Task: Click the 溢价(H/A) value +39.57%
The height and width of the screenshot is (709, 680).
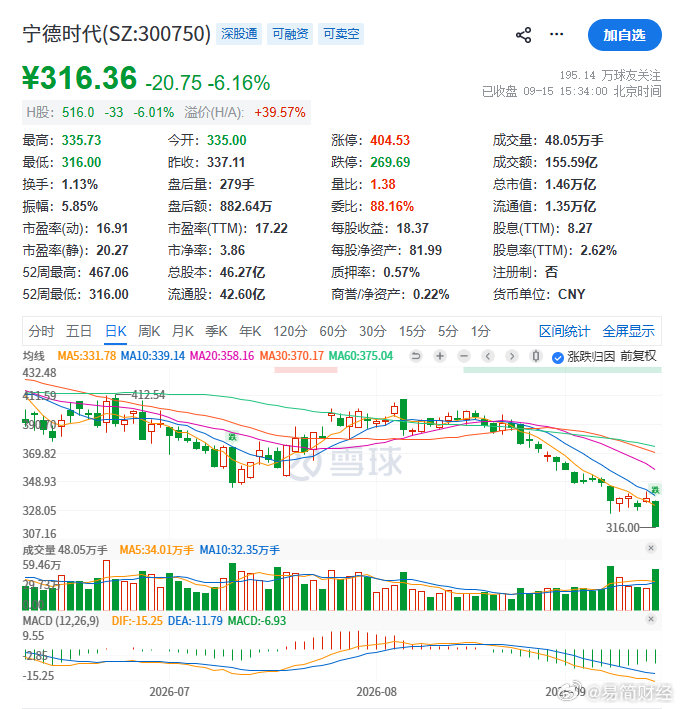Action: pyautogui.click(x=280, y=112)
